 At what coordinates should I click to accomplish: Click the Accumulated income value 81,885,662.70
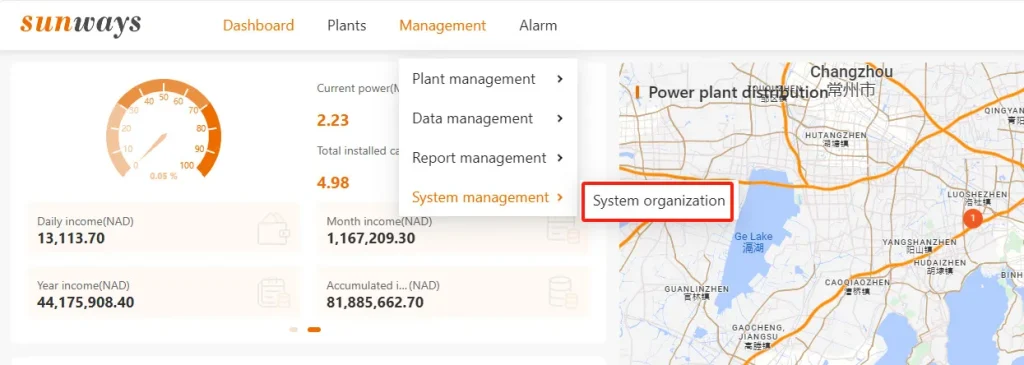click(375, 302)
